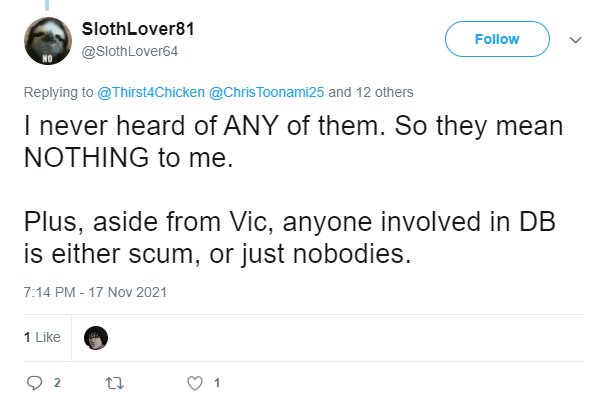Show the 'and 12 others' reply recipients
This screenshot has height=412, width=609.
[x=371, y=92]
